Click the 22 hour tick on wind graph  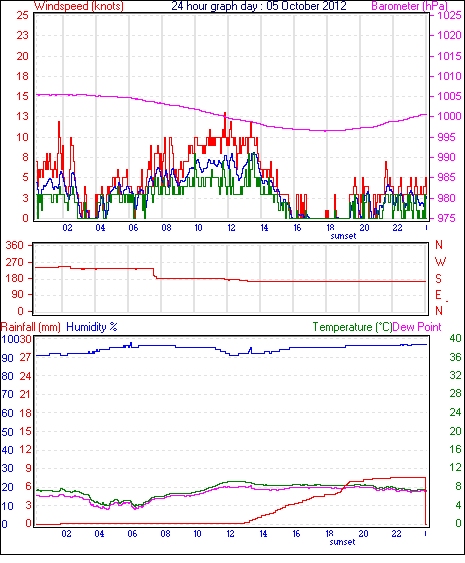(x=397, y=228)
